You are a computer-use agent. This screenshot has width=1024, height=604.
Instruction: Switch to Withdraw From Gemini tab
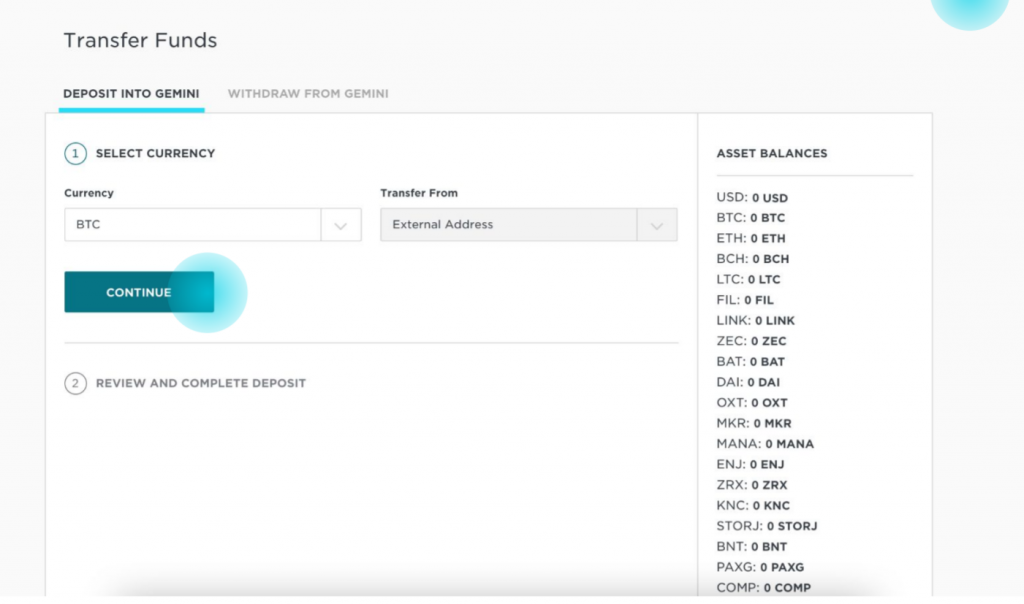308,93
